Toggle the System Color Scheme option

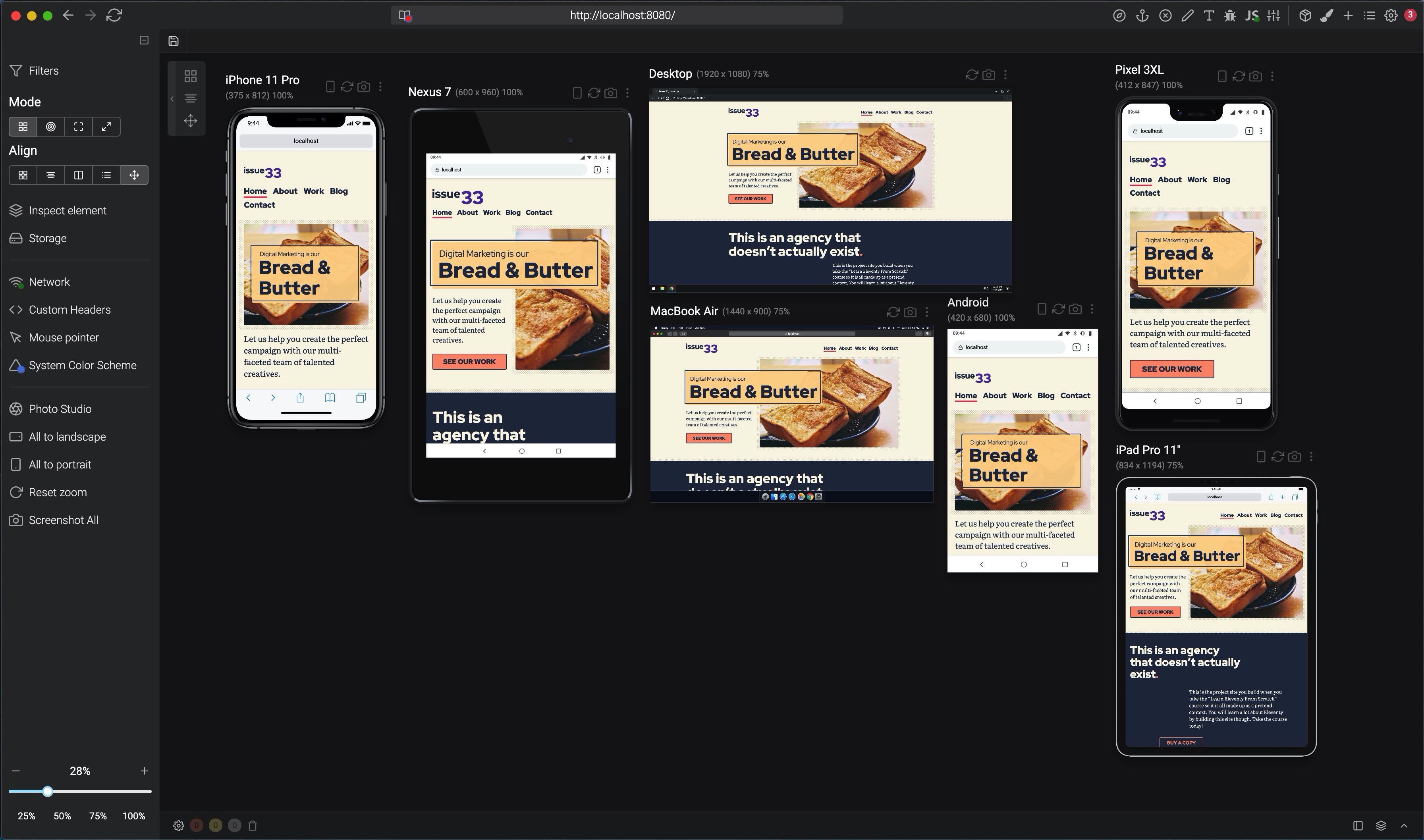[x=83, y=365]
